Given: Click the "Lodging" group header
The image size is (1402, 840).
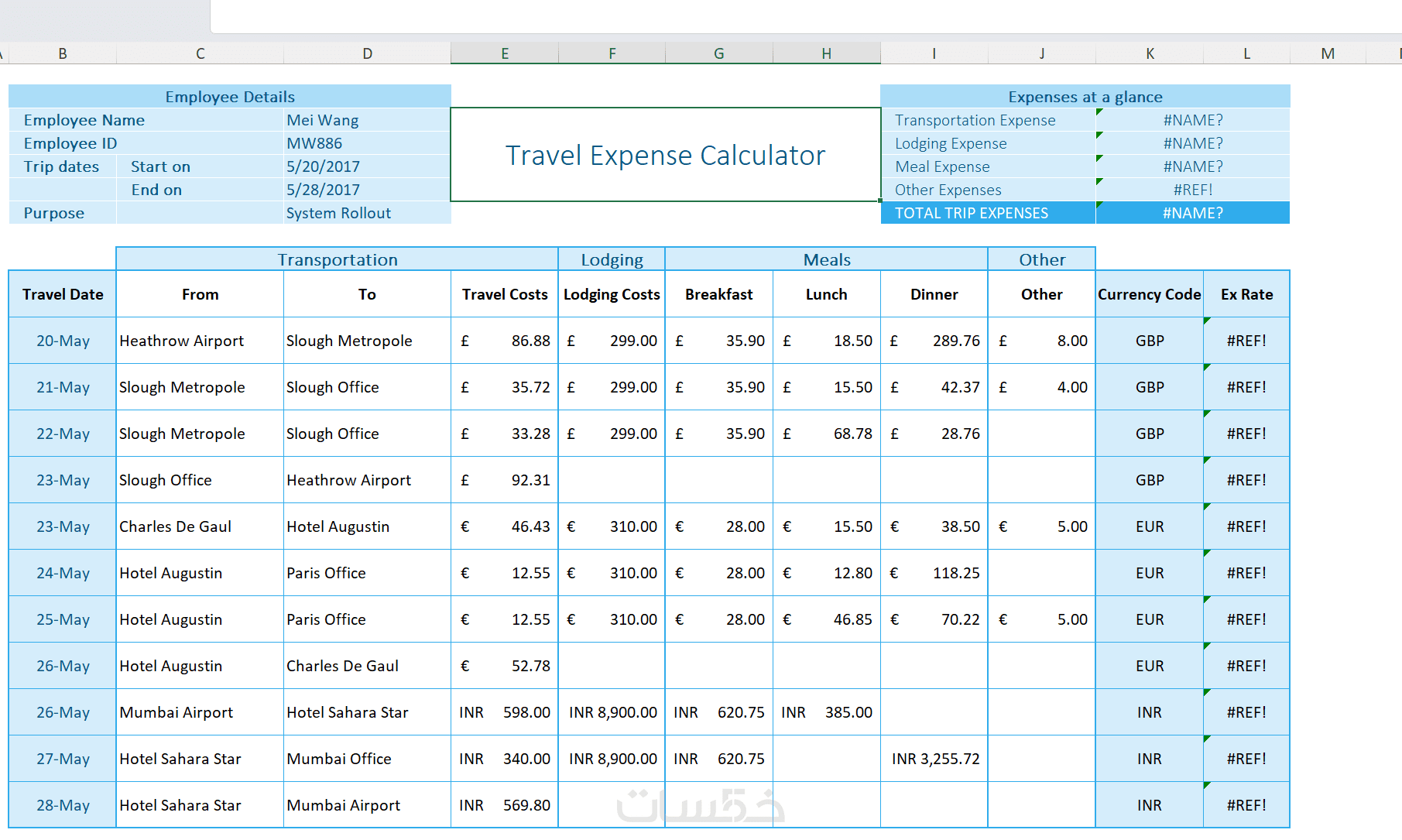Looking at the screenshot, I should pos(612,259).
